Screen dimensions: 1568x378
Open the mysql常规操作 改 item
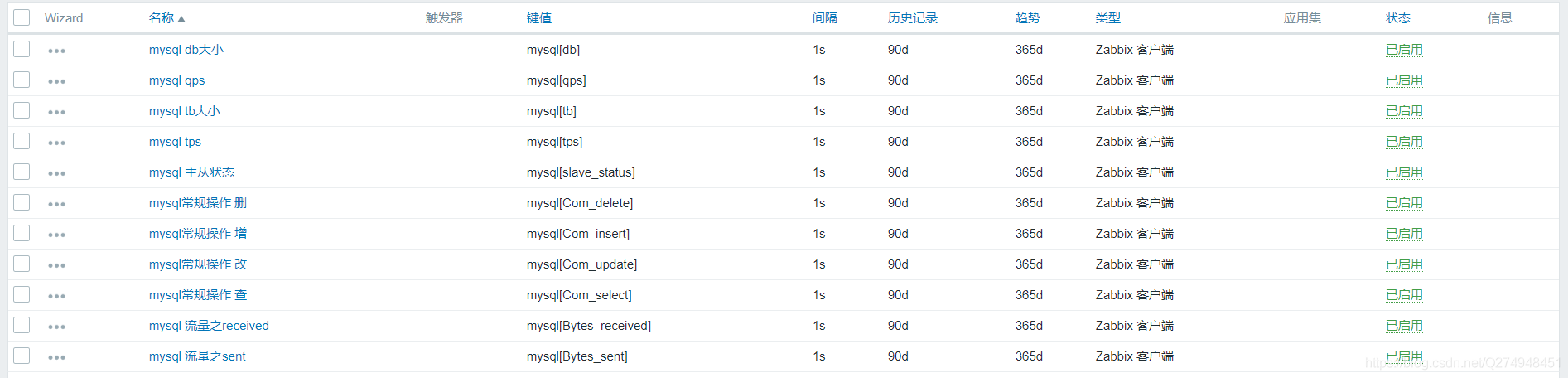(198, 264)
